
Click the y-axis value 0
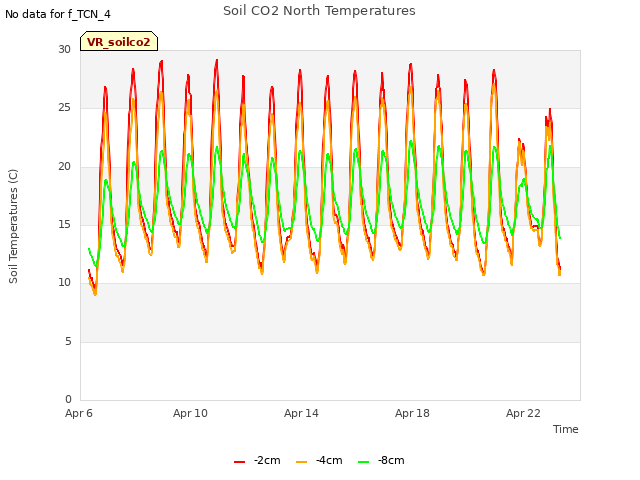68,399
